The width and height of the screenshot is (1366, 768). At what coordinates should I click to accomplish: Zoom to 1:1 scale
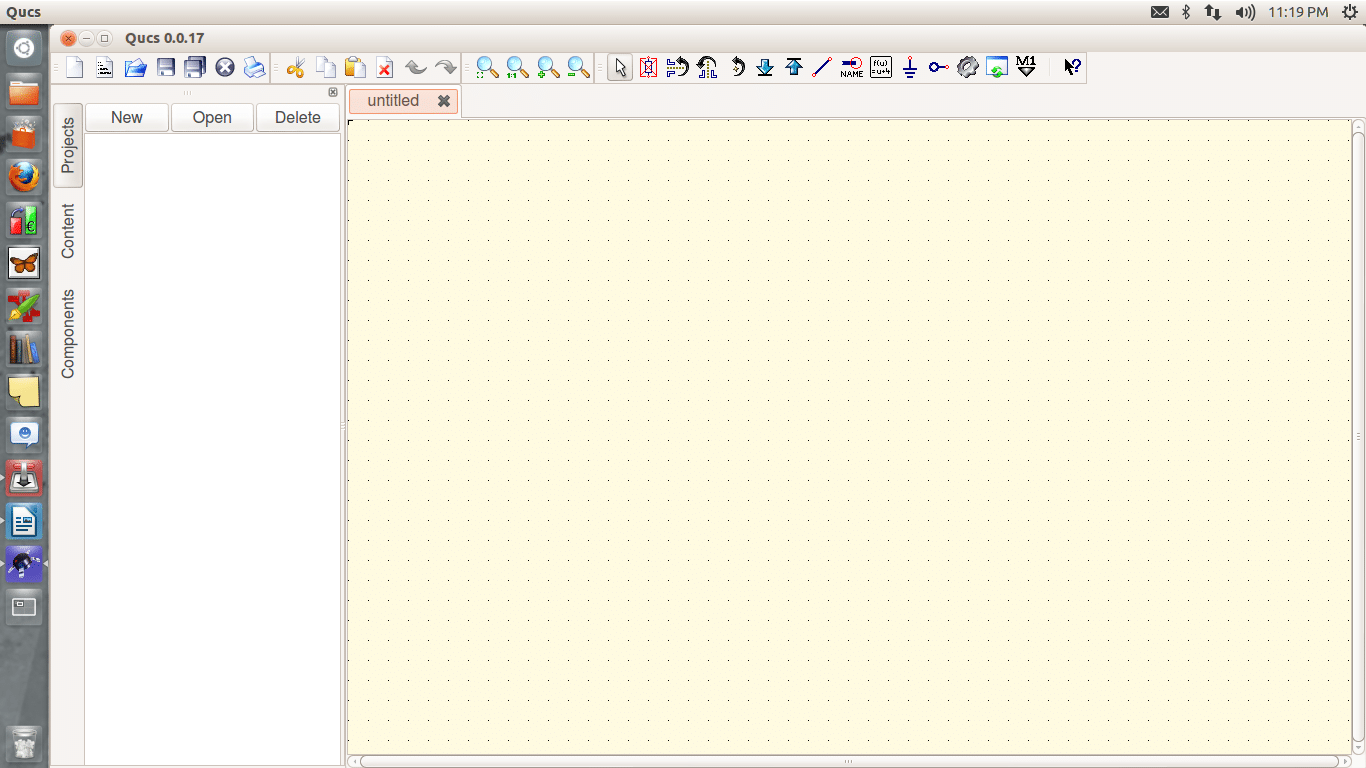[x=517, y=68]
